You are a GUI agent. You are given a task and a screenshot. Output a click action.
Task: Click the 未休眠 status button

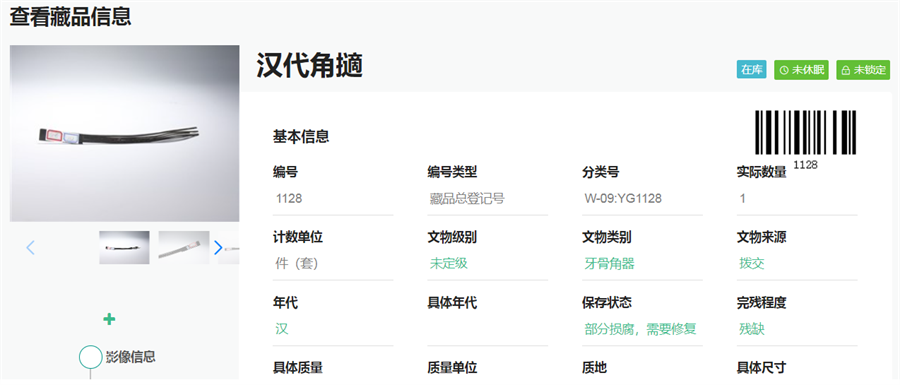(x=801, y=70)
